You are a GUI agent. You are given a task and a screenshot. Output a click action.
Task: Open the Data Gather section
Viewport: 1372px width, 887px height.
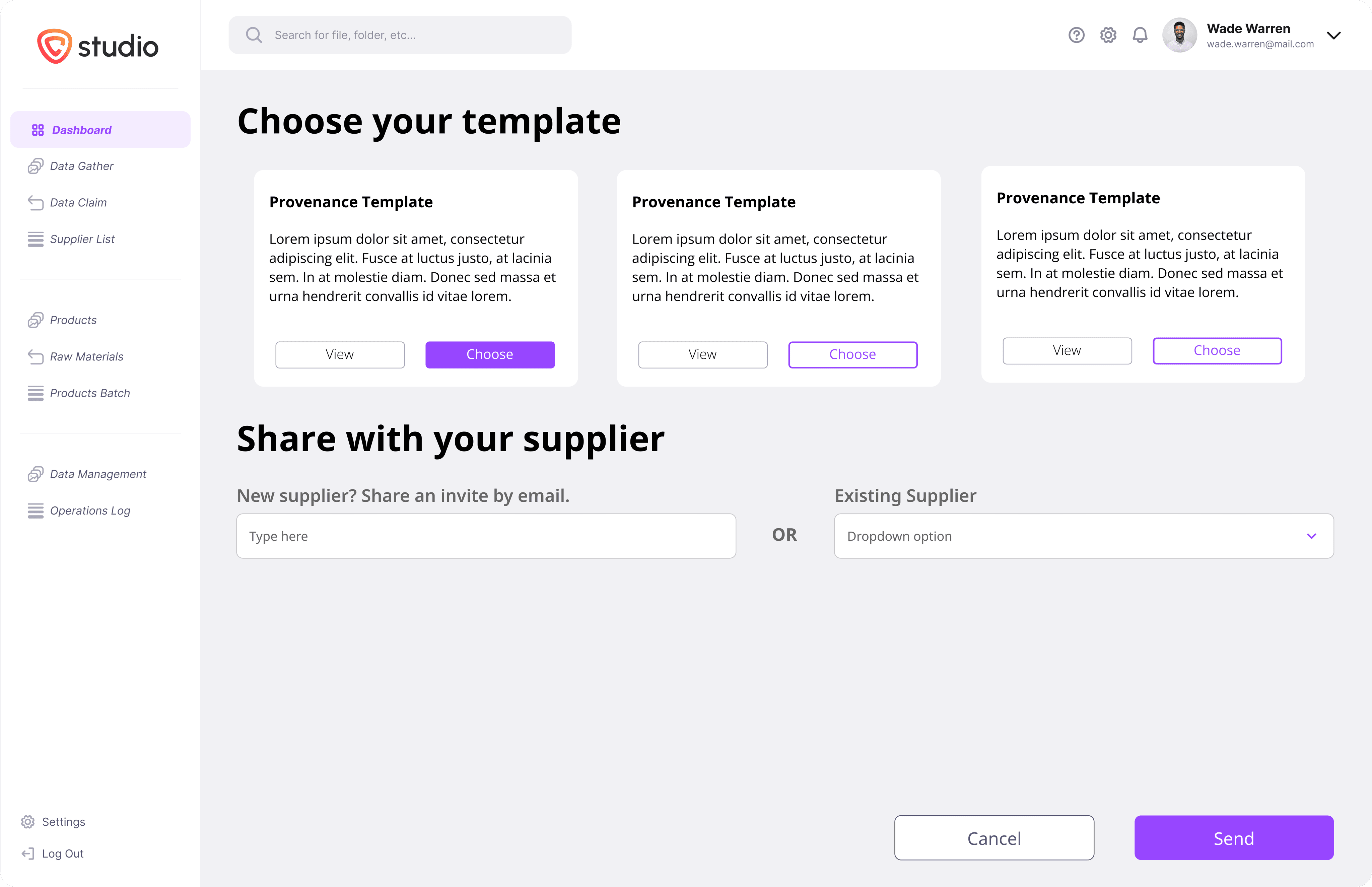81,166
